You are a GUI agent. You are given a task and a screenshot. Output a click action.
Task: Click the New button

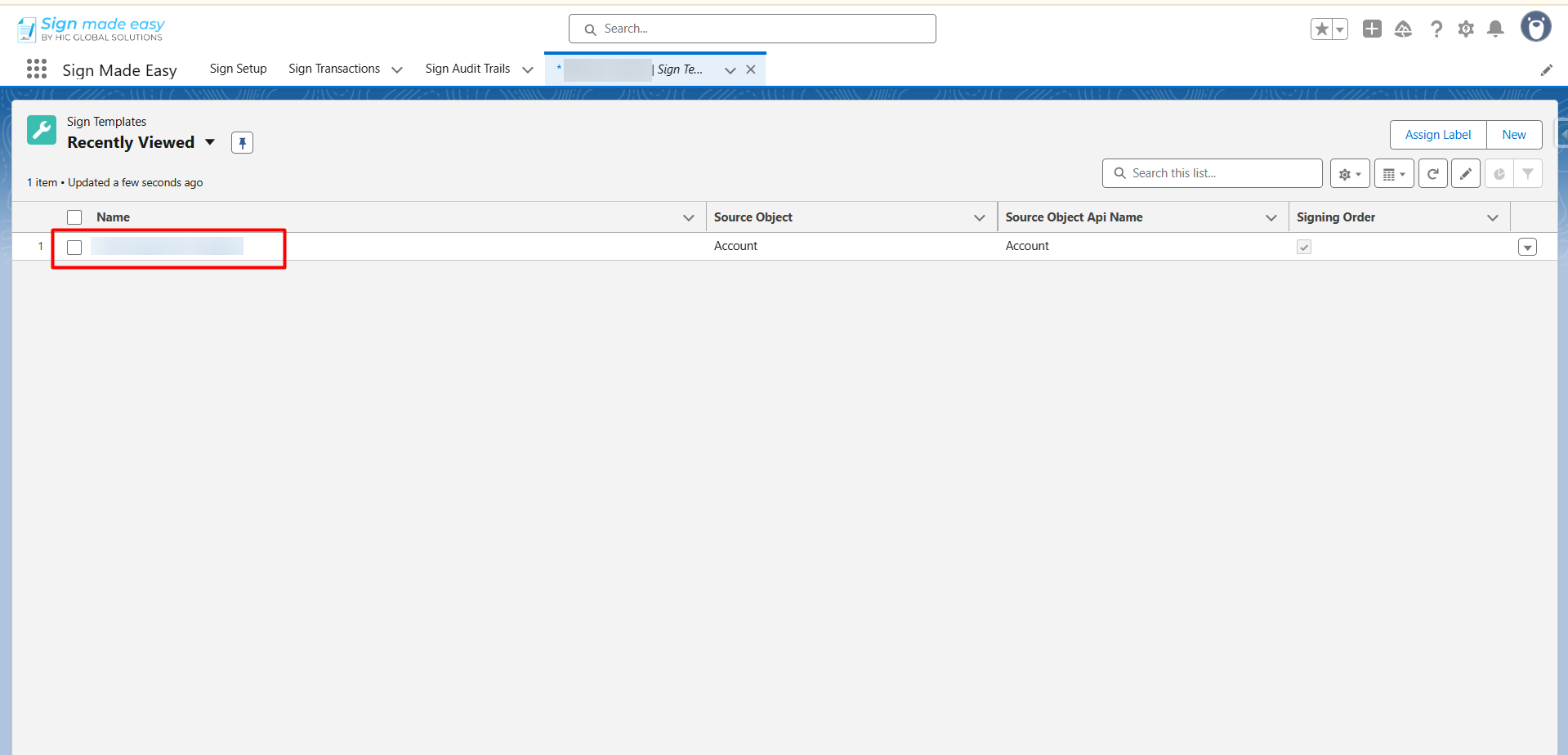(x=1514, y=135)
